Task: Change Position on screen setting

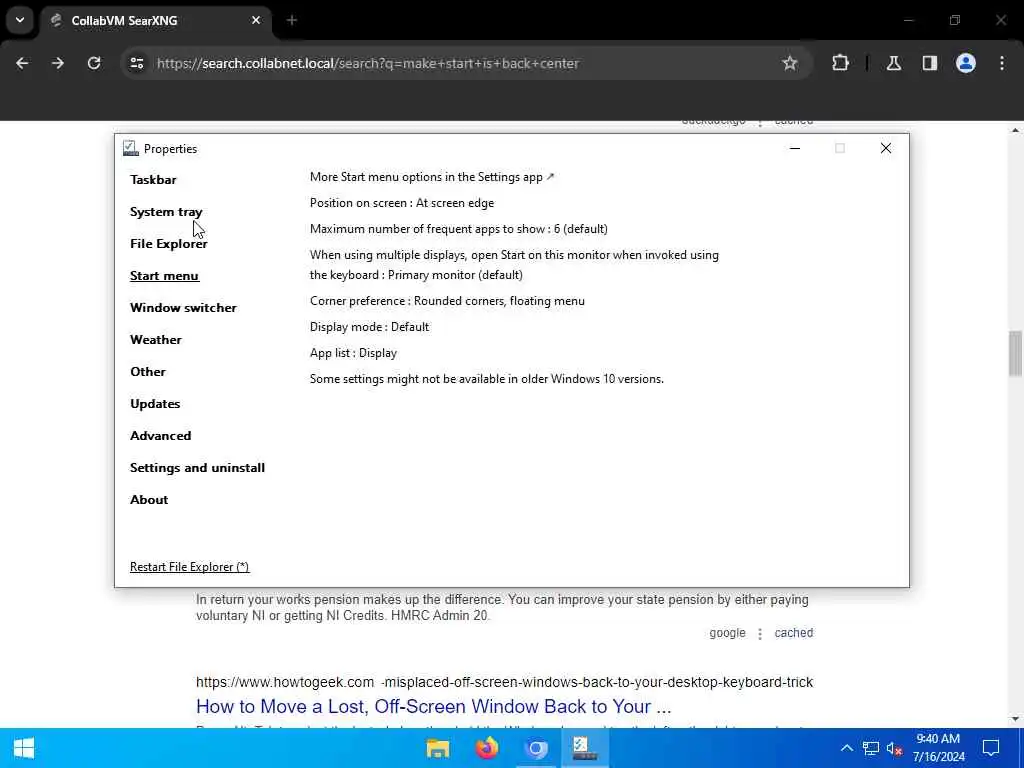Action: 402,203
